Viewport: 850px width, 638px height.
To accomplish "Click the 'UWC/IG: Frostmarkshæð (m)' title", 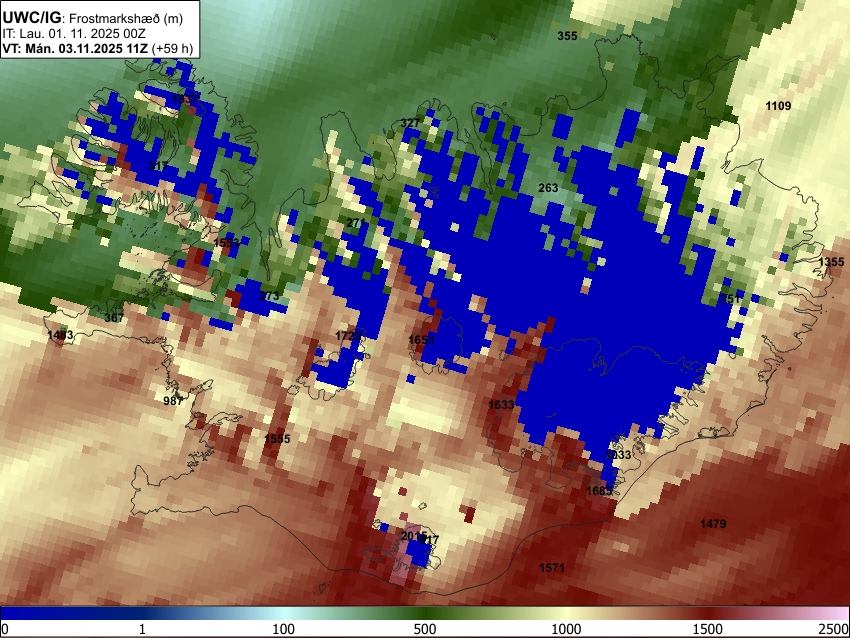I will pyautogui.click(x=93, y=18).
